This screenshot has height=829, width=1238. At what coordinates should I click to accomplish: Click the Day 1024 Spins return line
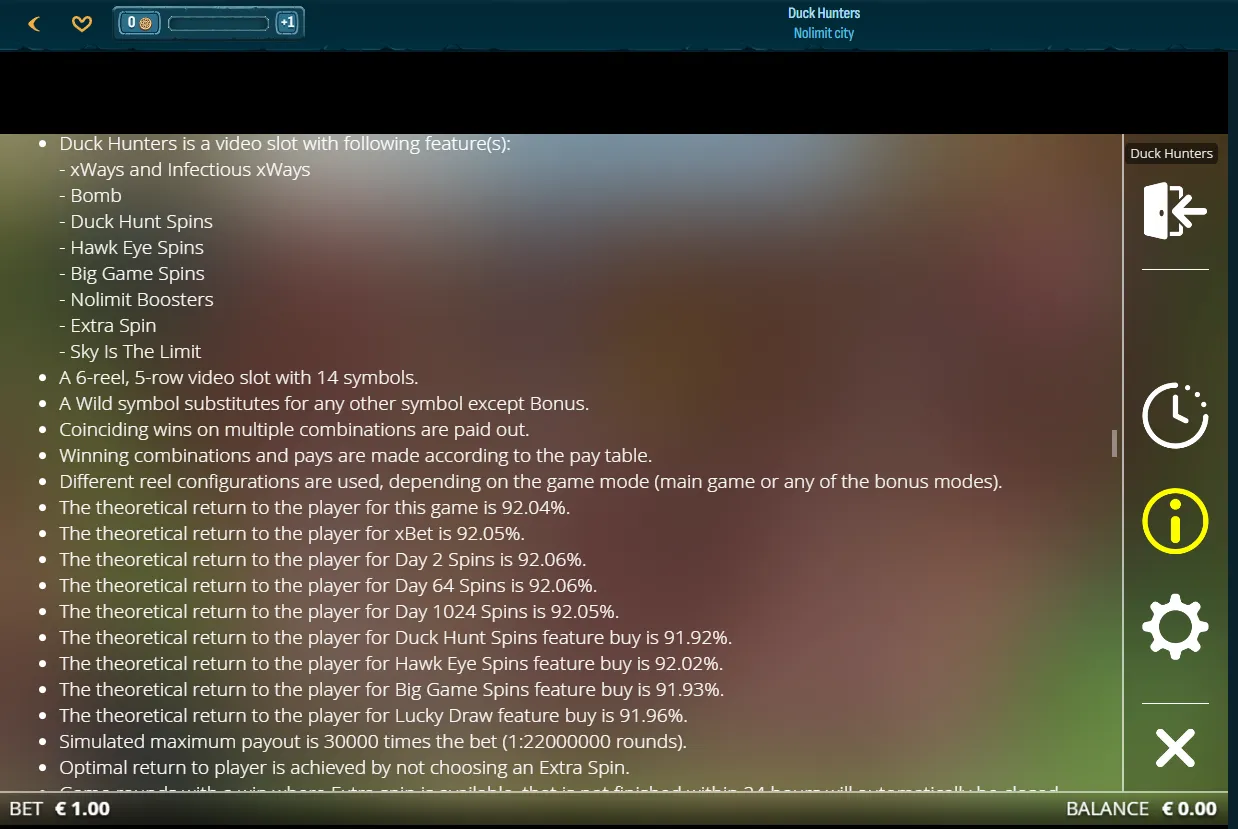tap(339, 612)
